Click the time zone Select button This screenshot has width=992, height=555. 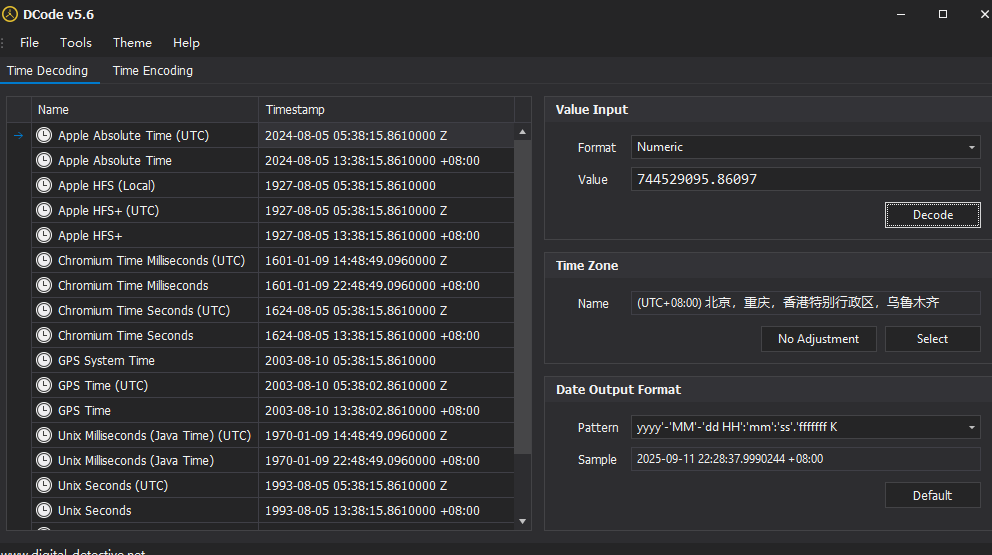933,339
